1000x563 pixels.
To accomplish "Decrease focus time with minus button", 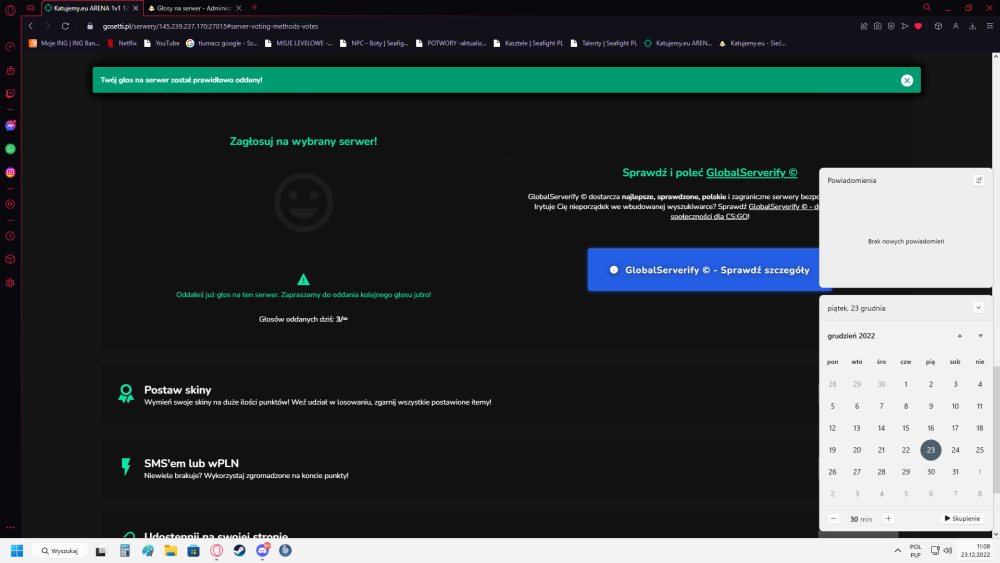I will (834, 518).
